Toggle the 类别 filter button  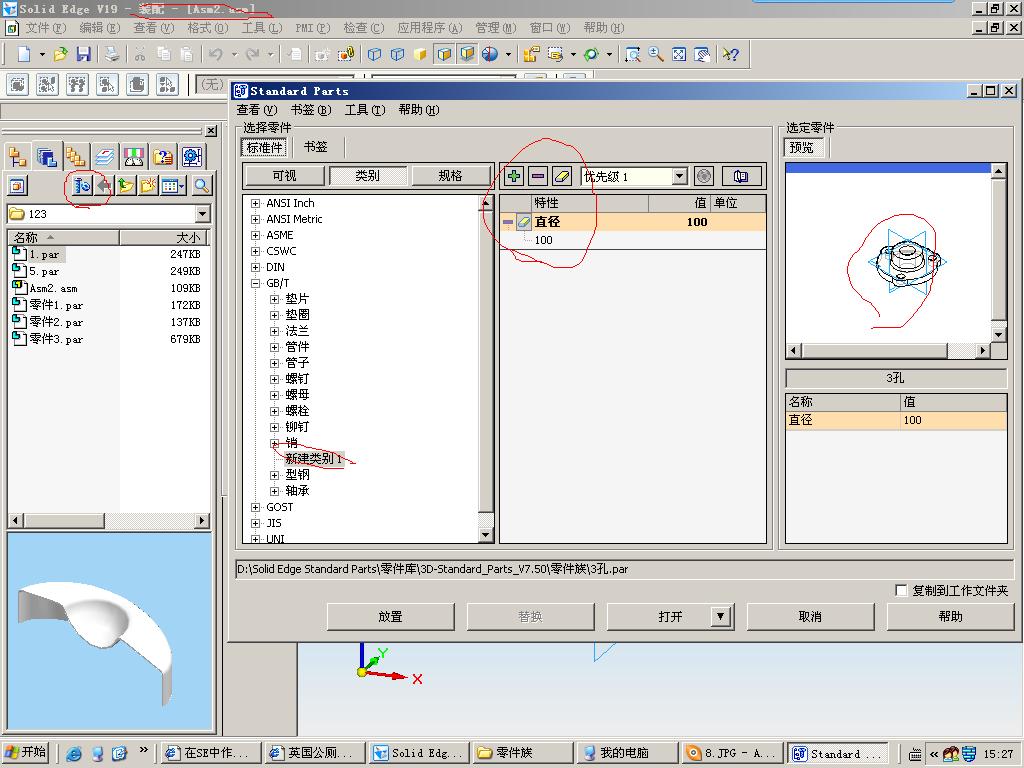(x=368, y=176)
